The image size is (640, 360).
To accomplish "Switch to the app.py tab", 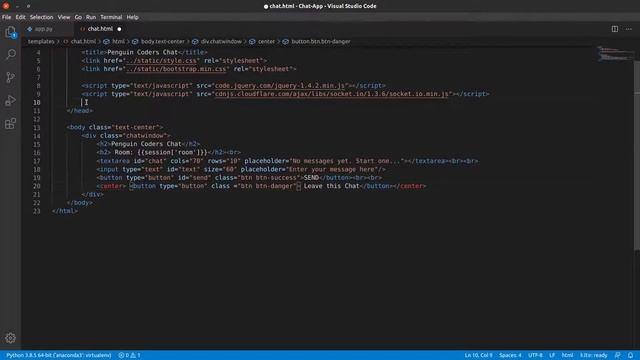I will [43, 29].
